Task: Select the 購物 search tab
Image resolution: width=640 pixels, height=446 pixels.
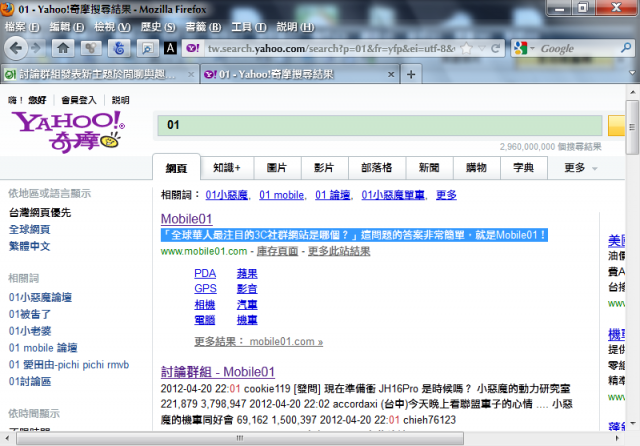Action: click(x=476, y=168)
